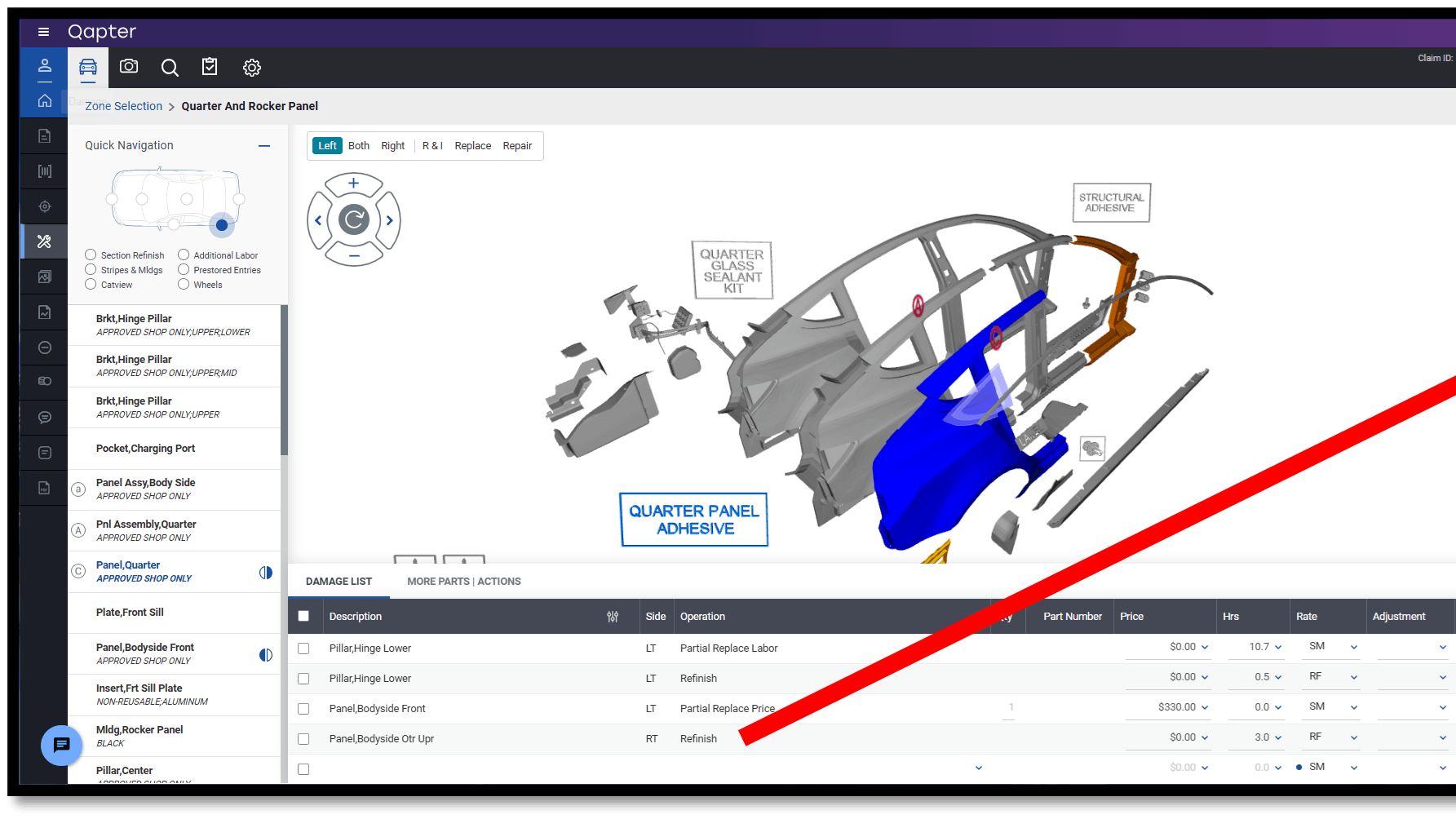Reset the diagram view with center rotate icon
Image resolution: width=1456 pixels, height=819 pixels.
354,219
